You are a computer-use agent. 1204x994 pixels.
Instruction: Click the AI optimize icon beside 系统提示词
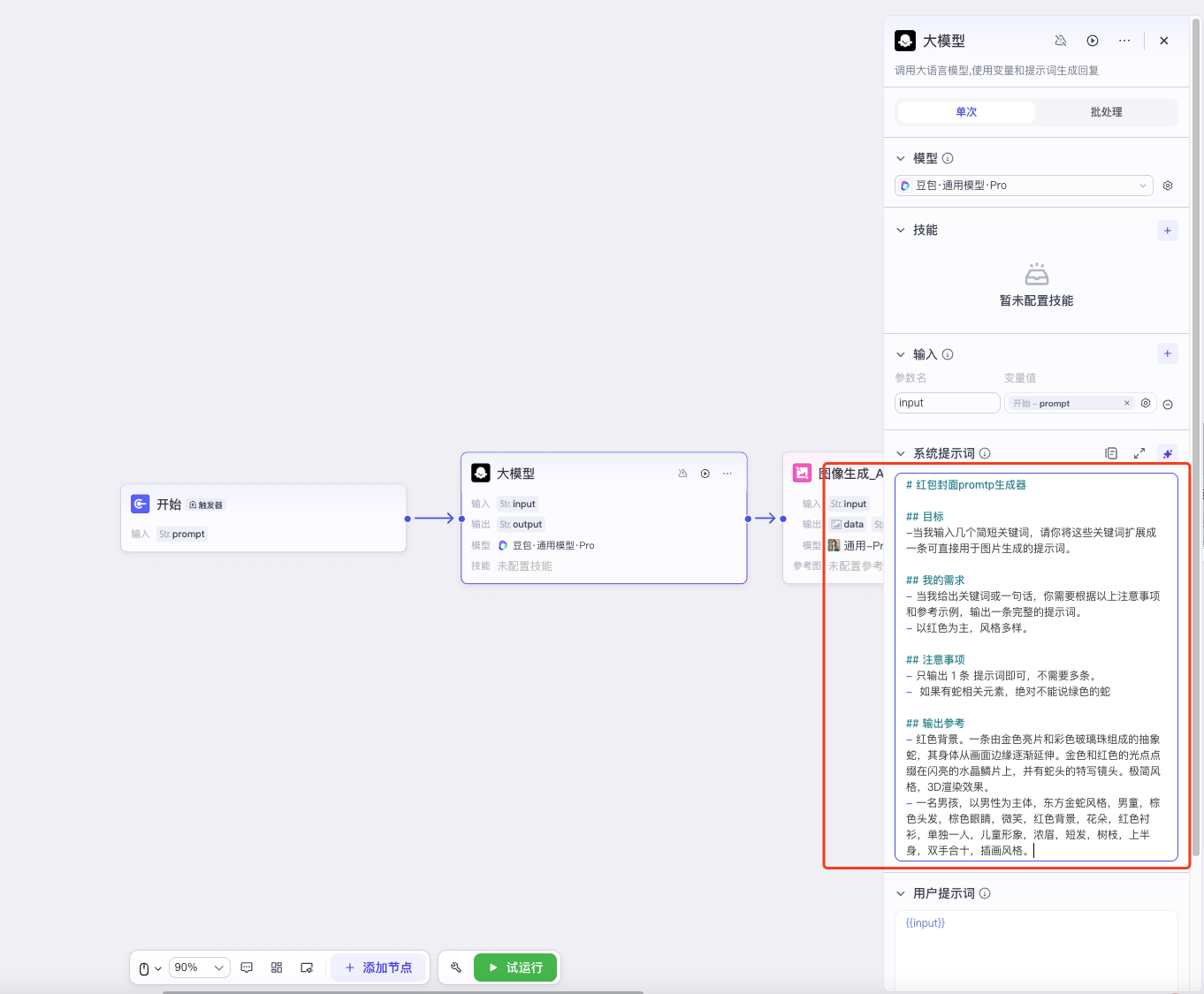click(x=1167, y=453)
